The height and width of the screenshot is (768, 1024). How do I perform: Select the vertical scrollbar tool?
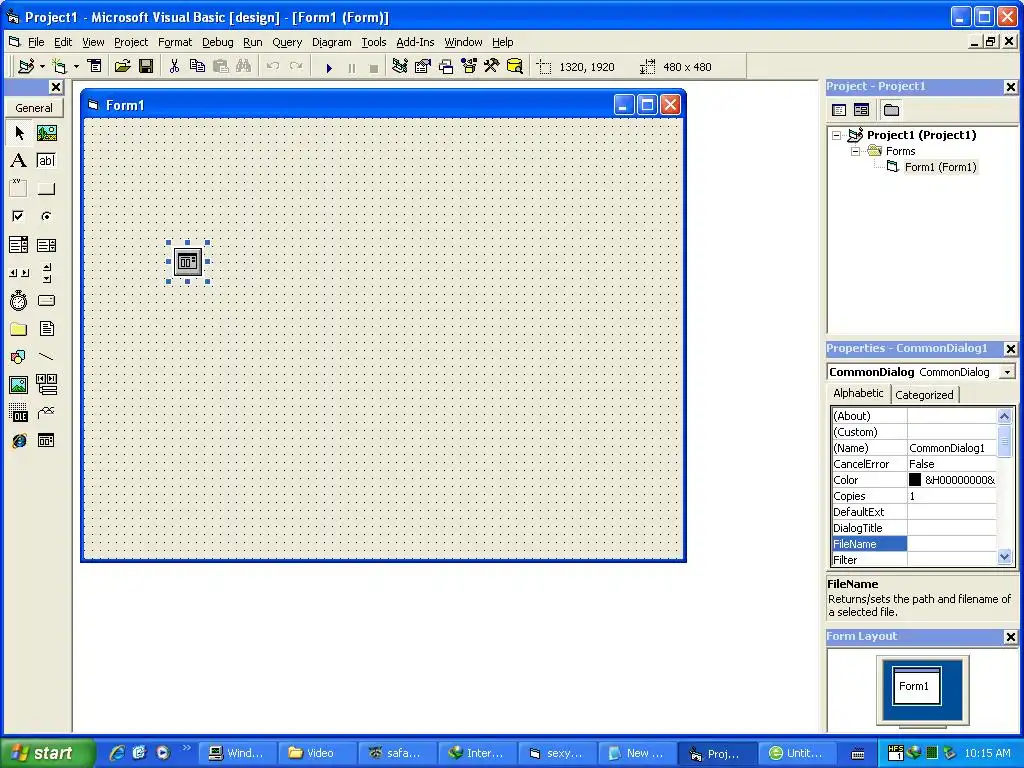coord(46,273)
